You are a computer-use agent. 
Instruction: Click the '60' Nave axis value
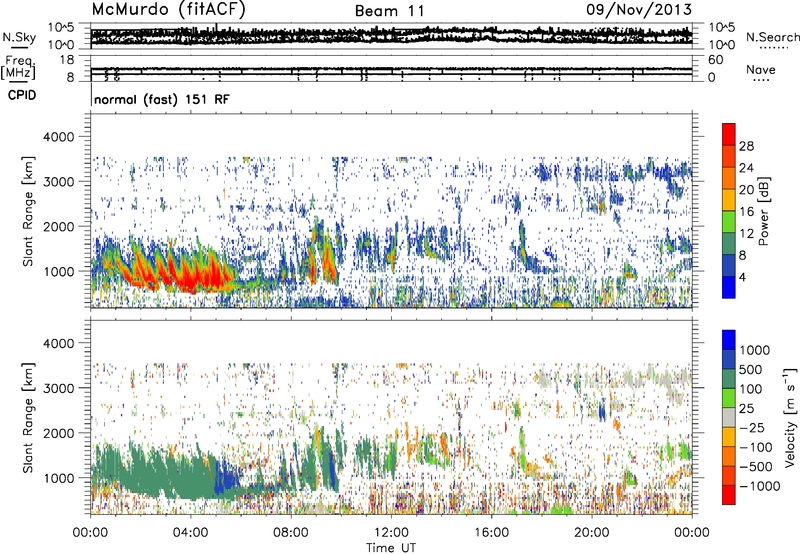click(715, 60)
